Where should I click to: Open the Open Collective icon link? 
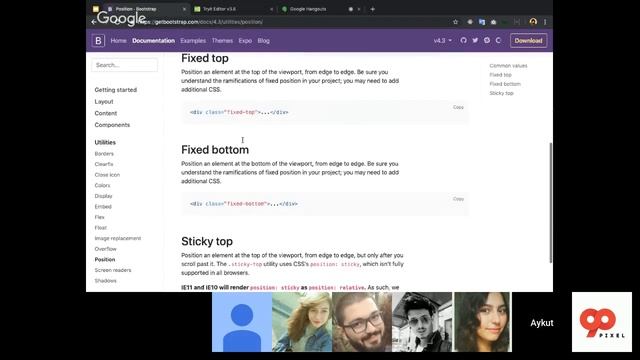(x=498, y=40)
